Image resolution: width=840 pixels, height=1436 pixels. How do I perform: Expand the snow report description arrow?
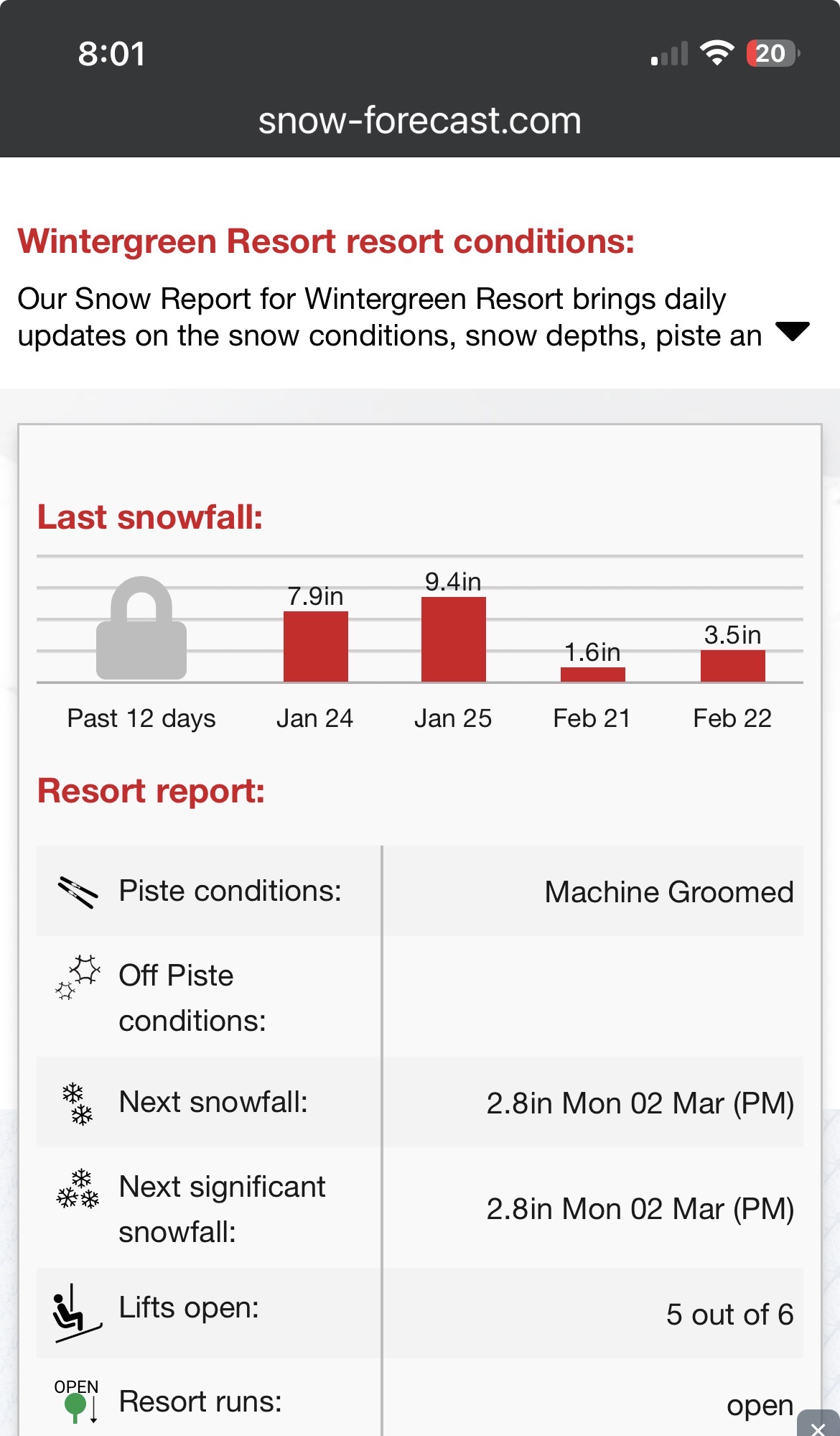click(793, 332)
